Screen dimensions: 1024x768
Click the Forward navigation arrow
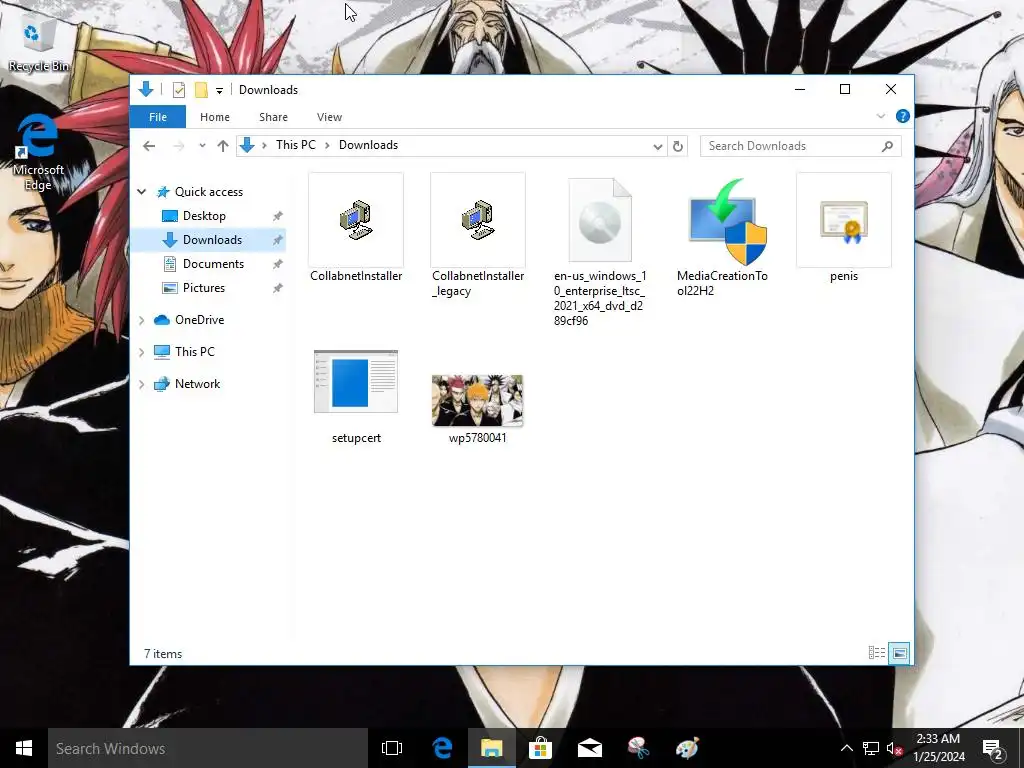(178, 146)
